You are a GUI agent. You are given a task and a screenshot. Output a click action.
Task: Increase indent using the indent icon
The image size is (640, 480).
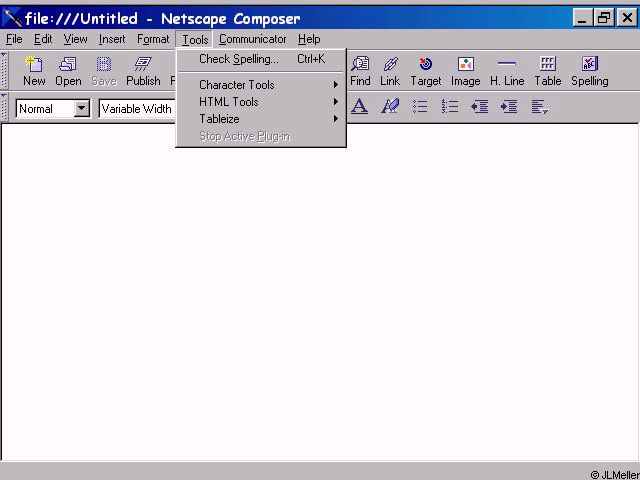pos(509,107)
